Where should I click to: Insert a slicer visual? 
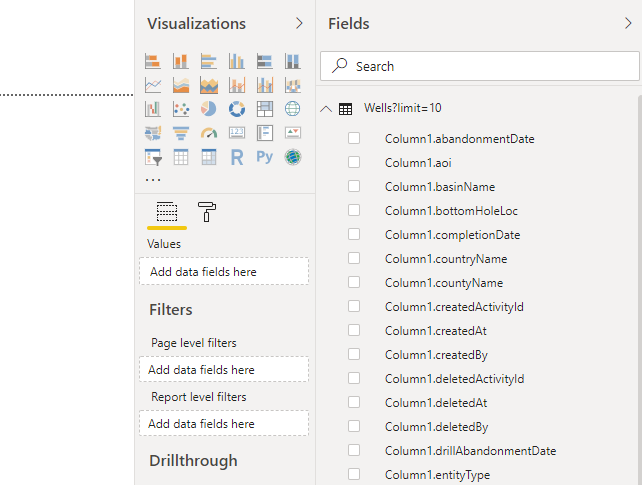pyautogui.click(x=153, y=157)
